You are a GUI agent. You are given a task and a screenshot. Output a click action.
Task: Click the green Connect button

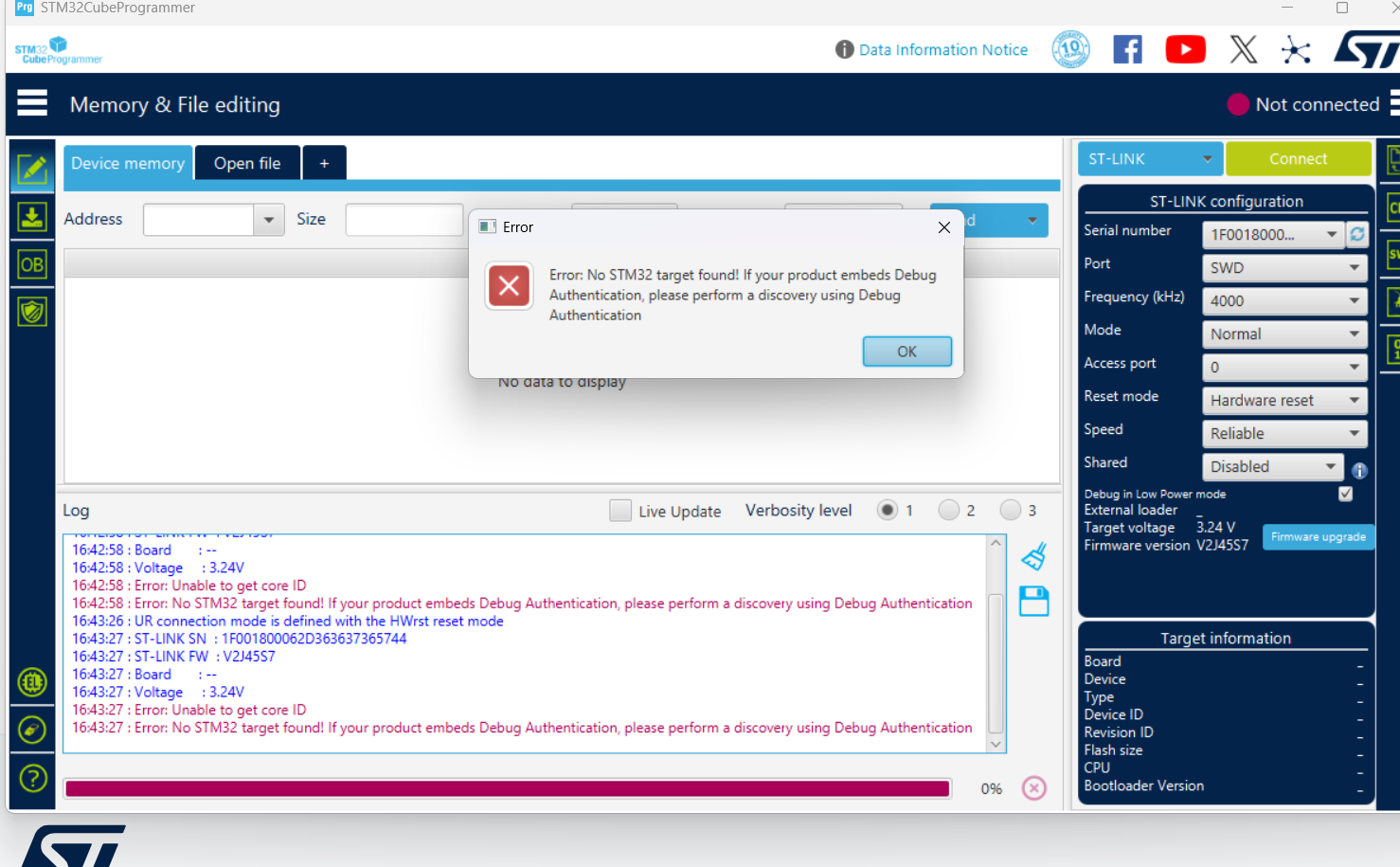1298,158
